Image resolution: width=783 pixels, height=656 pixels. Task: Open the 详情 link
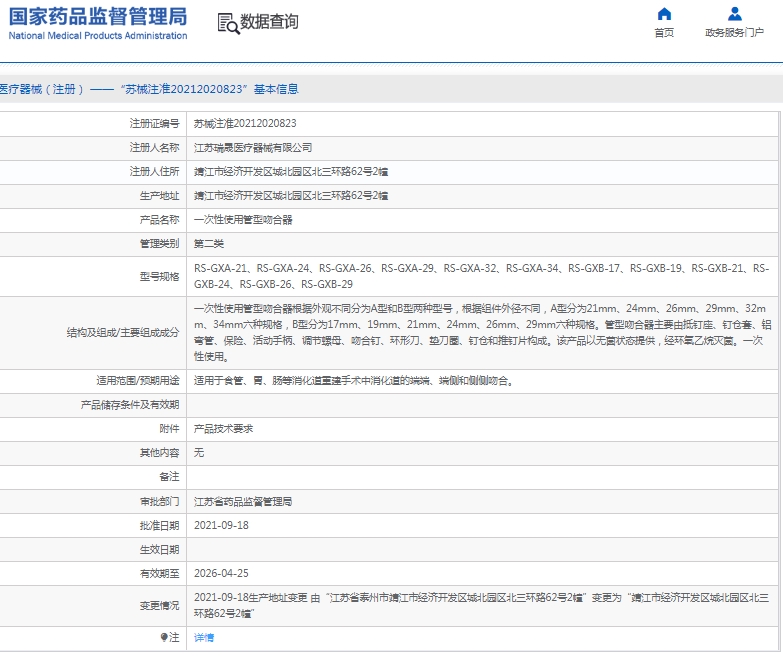[204, 638]
